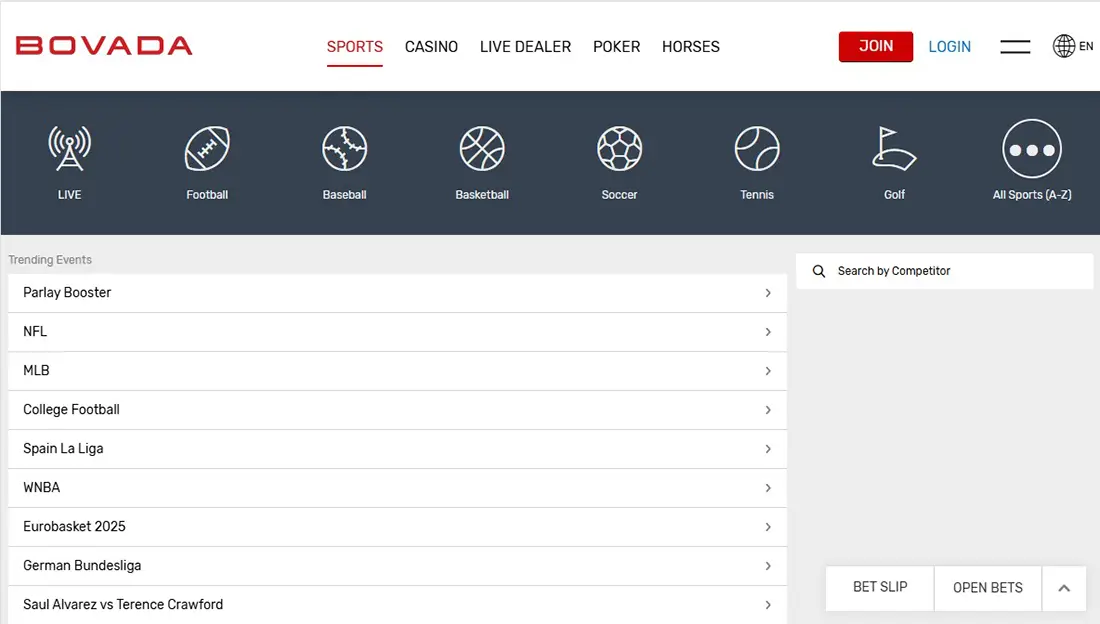This screenshot has height=624, width=1100.
Task: Select the Baseball sport icon
Action: 345,149
